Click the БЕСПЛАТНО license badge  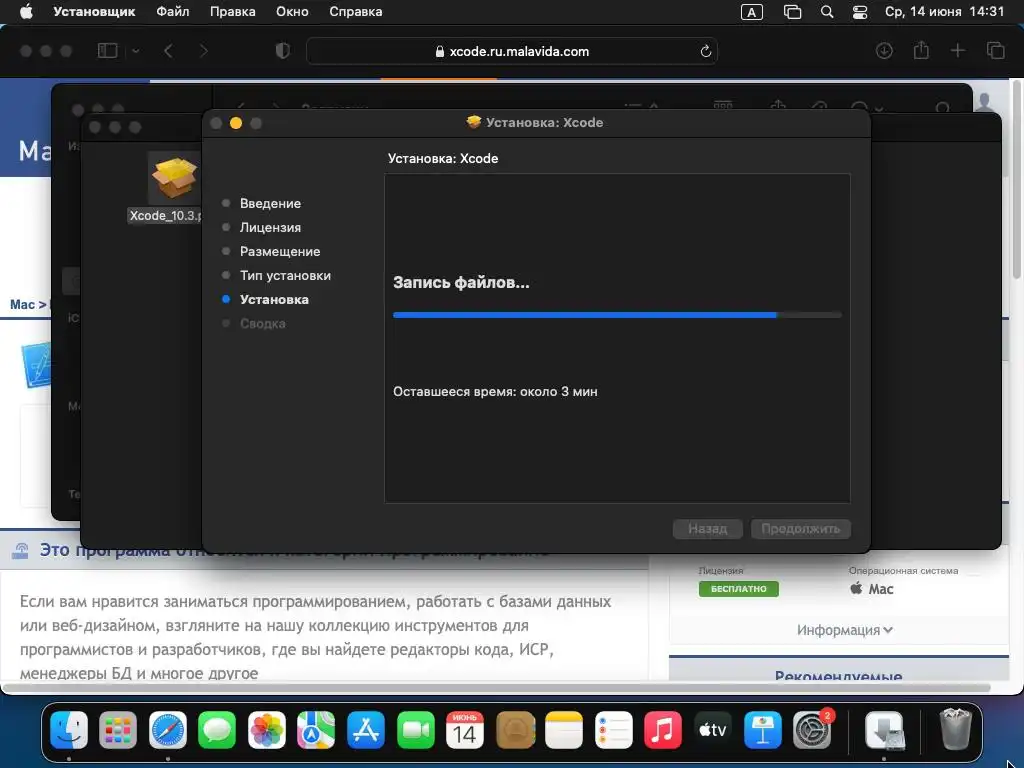coord(739,589)
